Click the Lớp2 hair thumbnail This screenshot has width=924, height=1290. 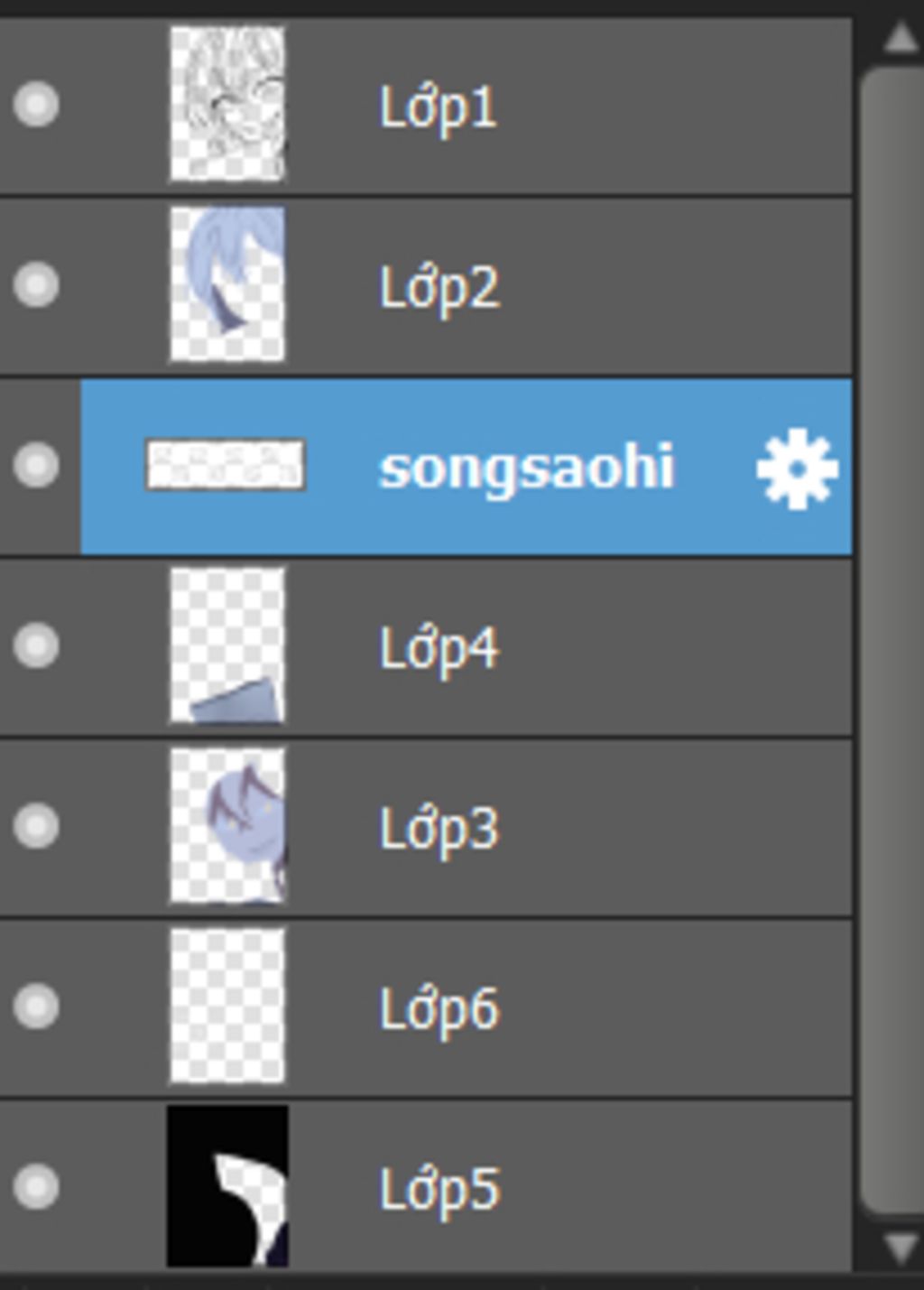tap(227, 284)
